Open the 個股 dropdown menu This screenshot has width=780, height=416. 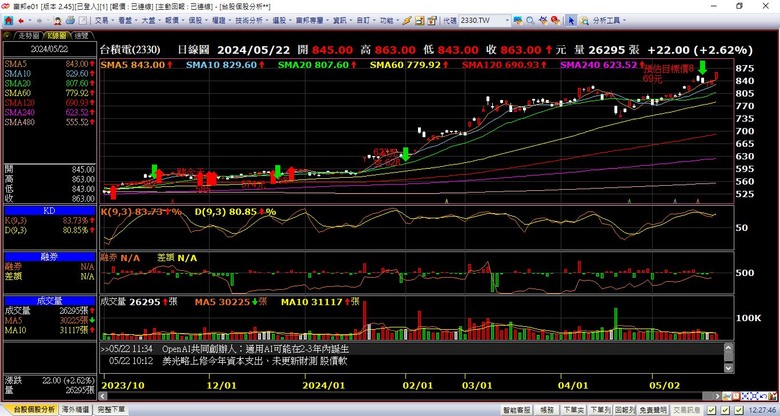[x=198, y=21]
